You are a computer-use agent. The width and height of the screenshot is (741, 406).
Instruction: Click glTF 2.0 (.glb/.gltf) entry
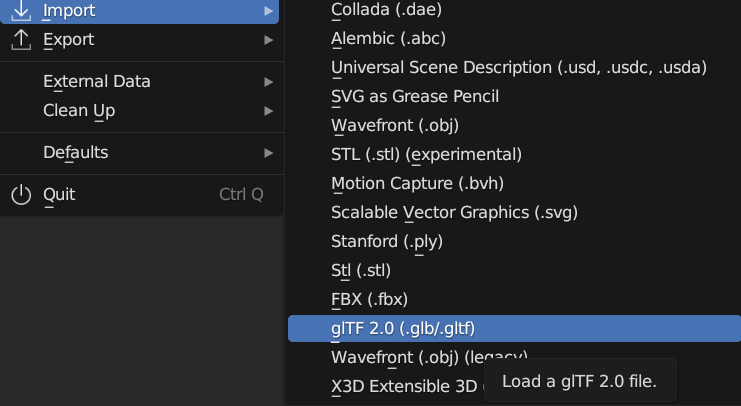tap(514, 328)
